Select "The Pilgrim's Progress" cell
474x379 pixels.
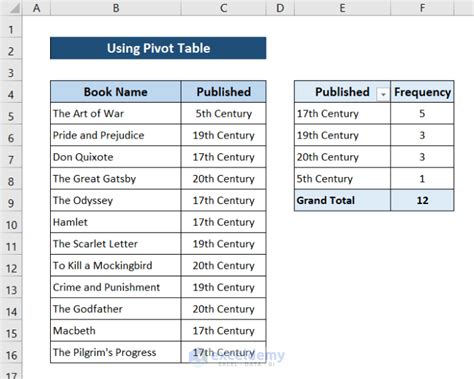point(116,352)
